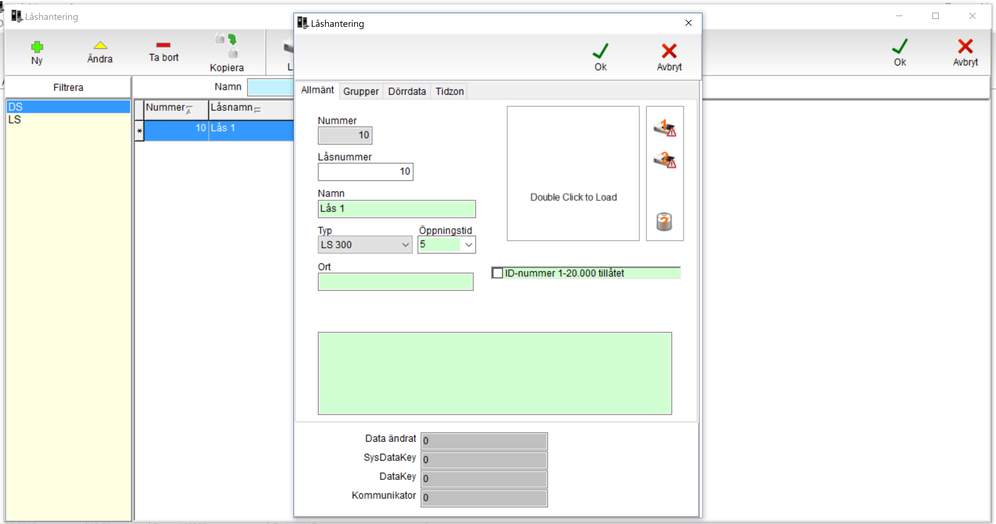Image resolution: width=996 pixels, height=524 pixels.
Task: Click the lock warning icon numbered 1
Action: (664, 128)
